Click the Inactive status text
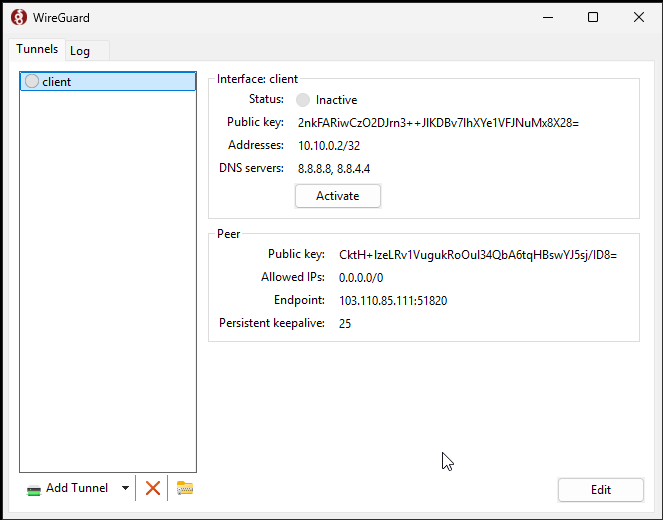 click(336, 100)
